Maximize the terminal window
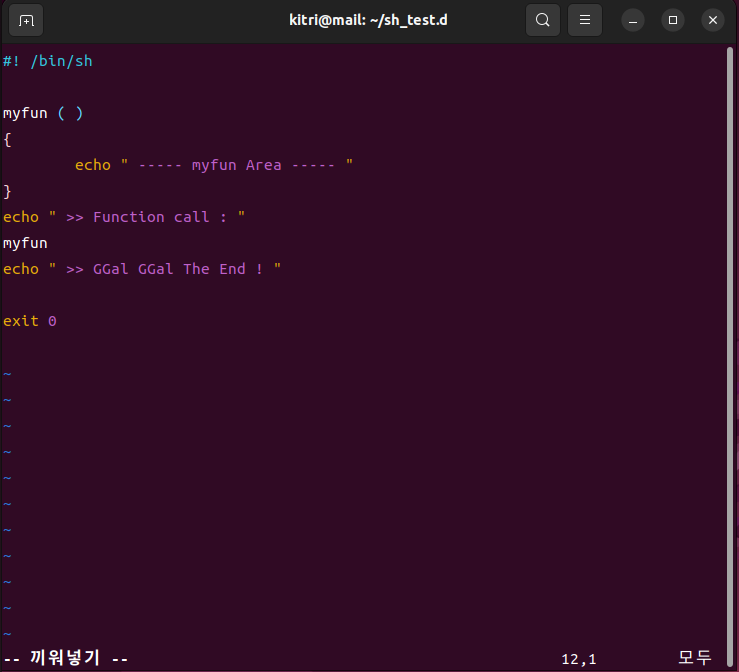Image resolution: width=739 pixels, height=672 pixels. (673, 20)
